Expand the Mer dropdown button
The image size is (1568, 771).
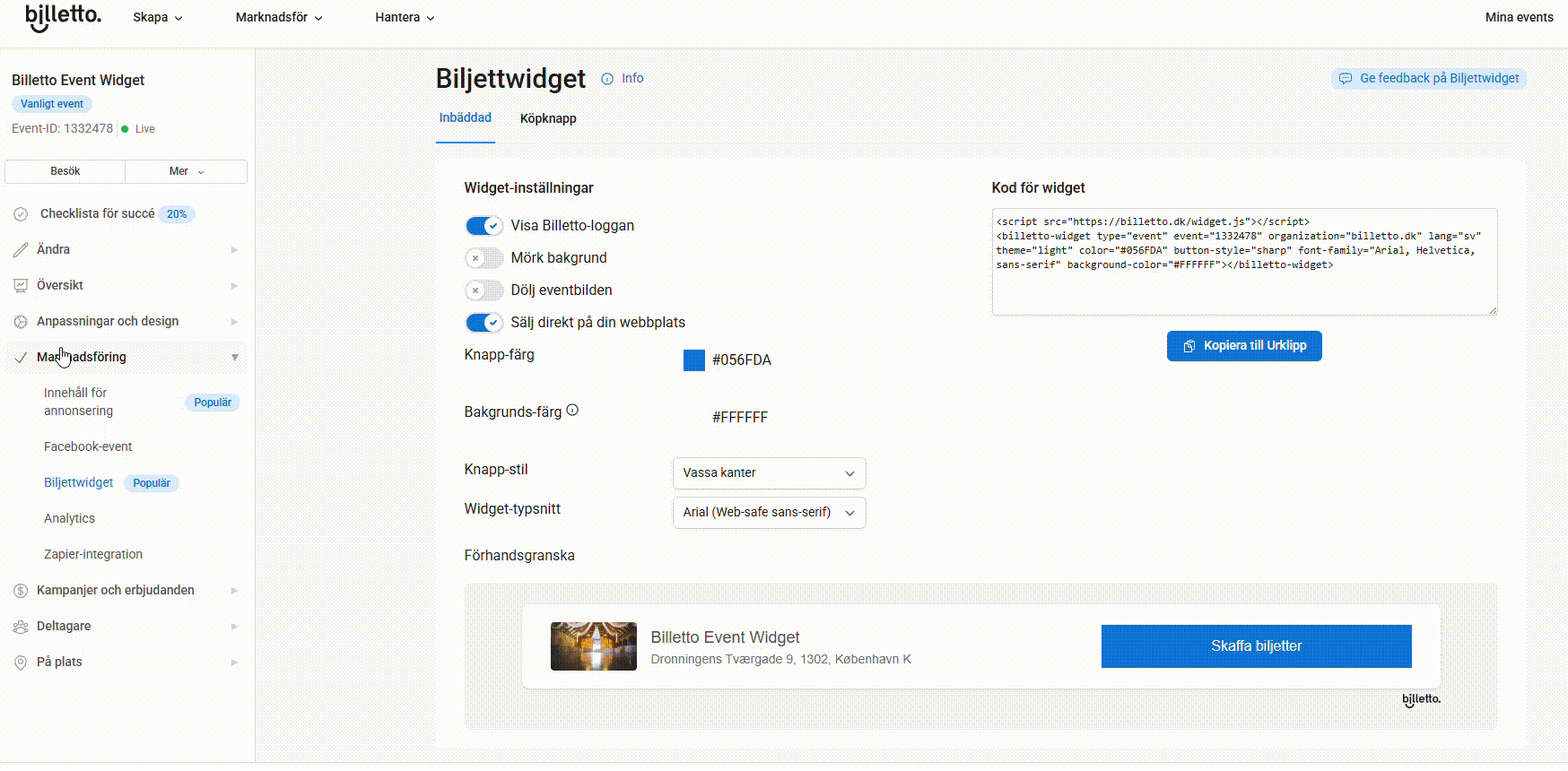(186, 171)
